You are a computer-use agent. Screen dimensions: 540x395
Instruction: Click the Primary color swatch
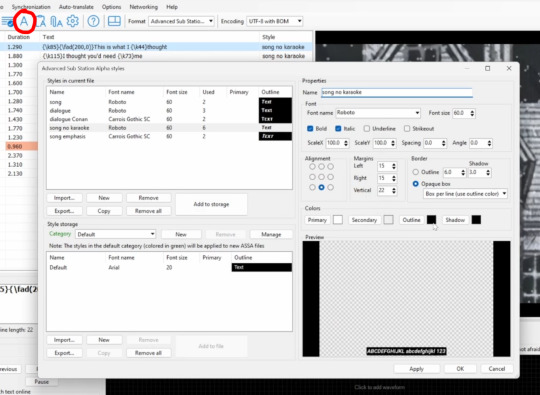(338, 220)
